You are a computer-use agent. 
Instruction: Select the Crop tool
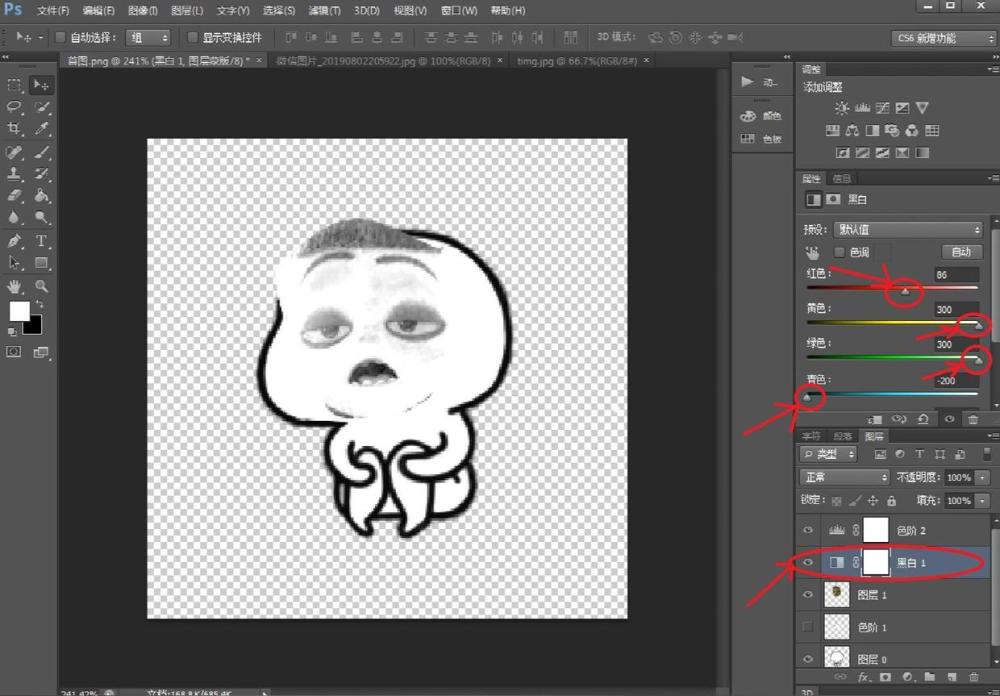tap(14, 129)
